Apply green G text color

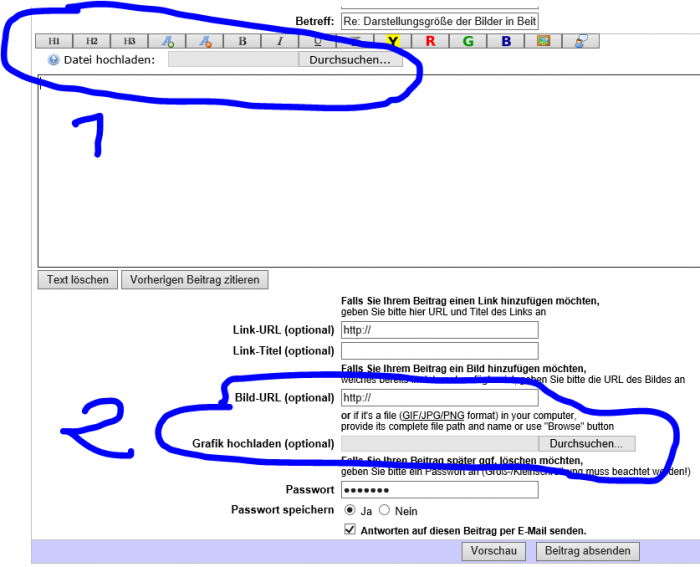[468, 41]
